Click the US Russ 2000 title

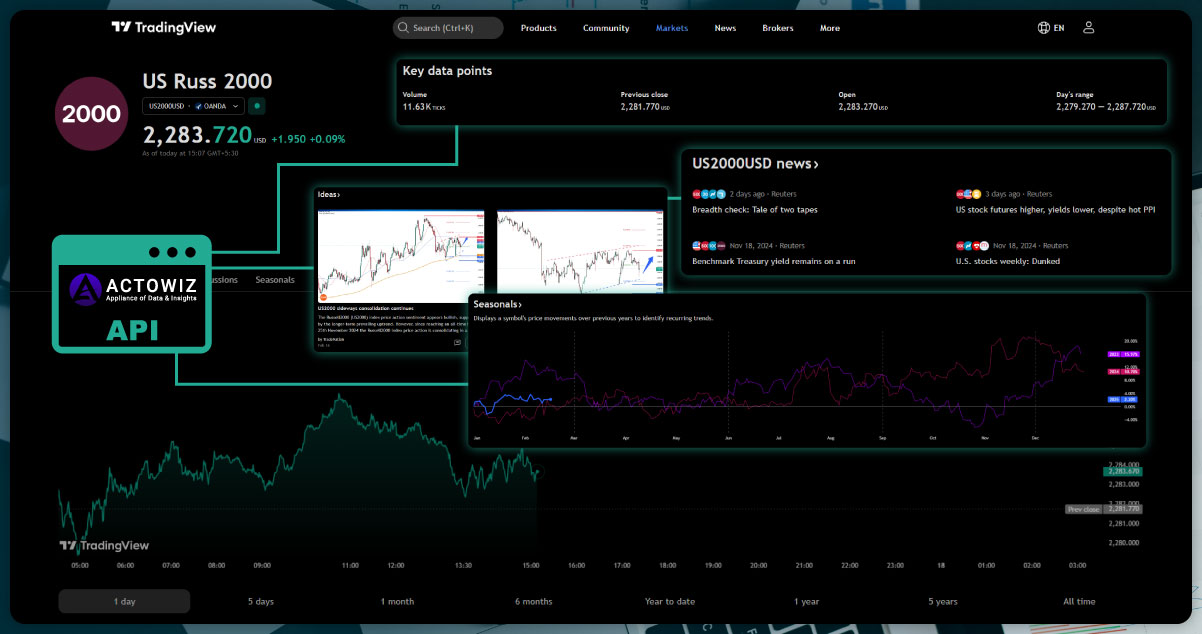(207, 82)
